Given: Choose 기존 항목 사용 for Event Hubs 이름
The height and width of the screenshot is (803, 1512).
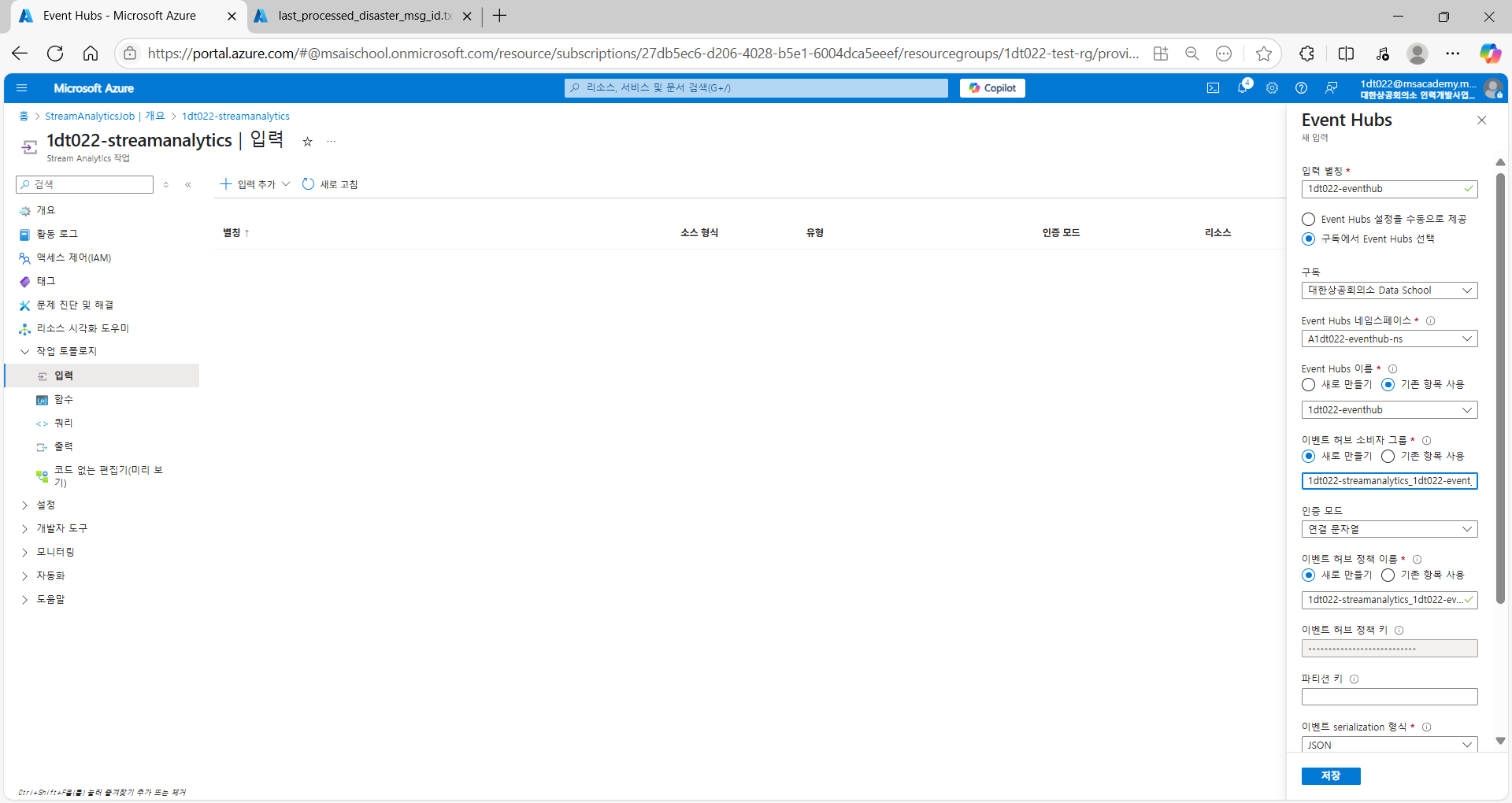Looking at the screenshot, I should (1388, 385).
